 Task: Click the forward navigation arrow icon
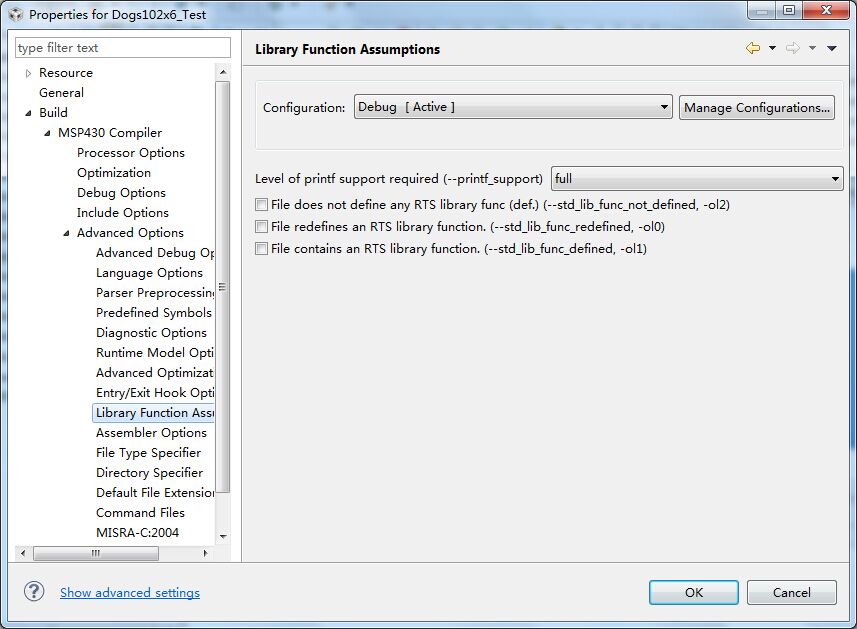click(x=791, y=48)
